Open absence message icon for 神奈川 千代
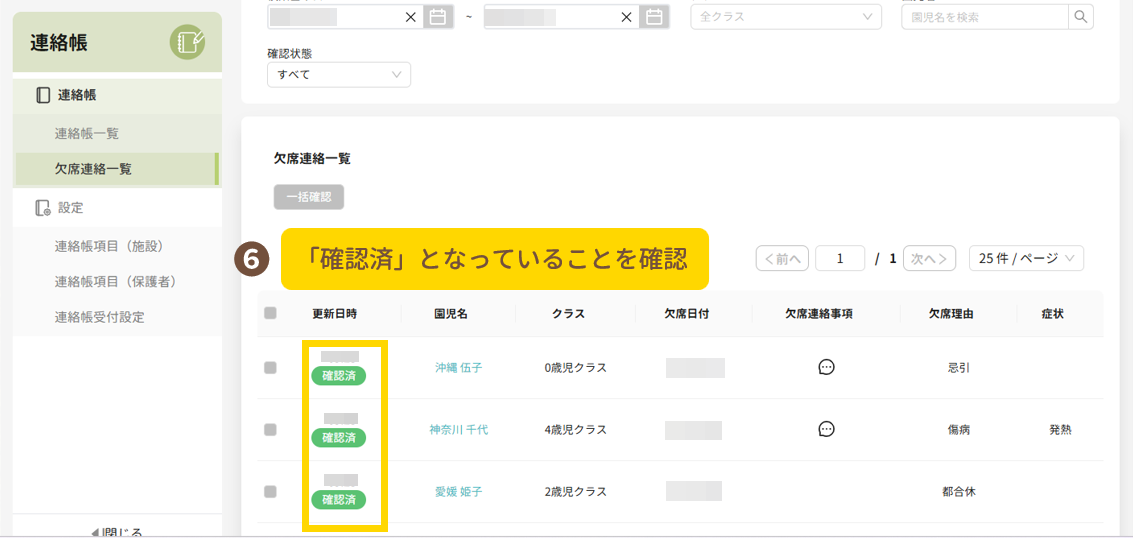 tap(826, 429)
